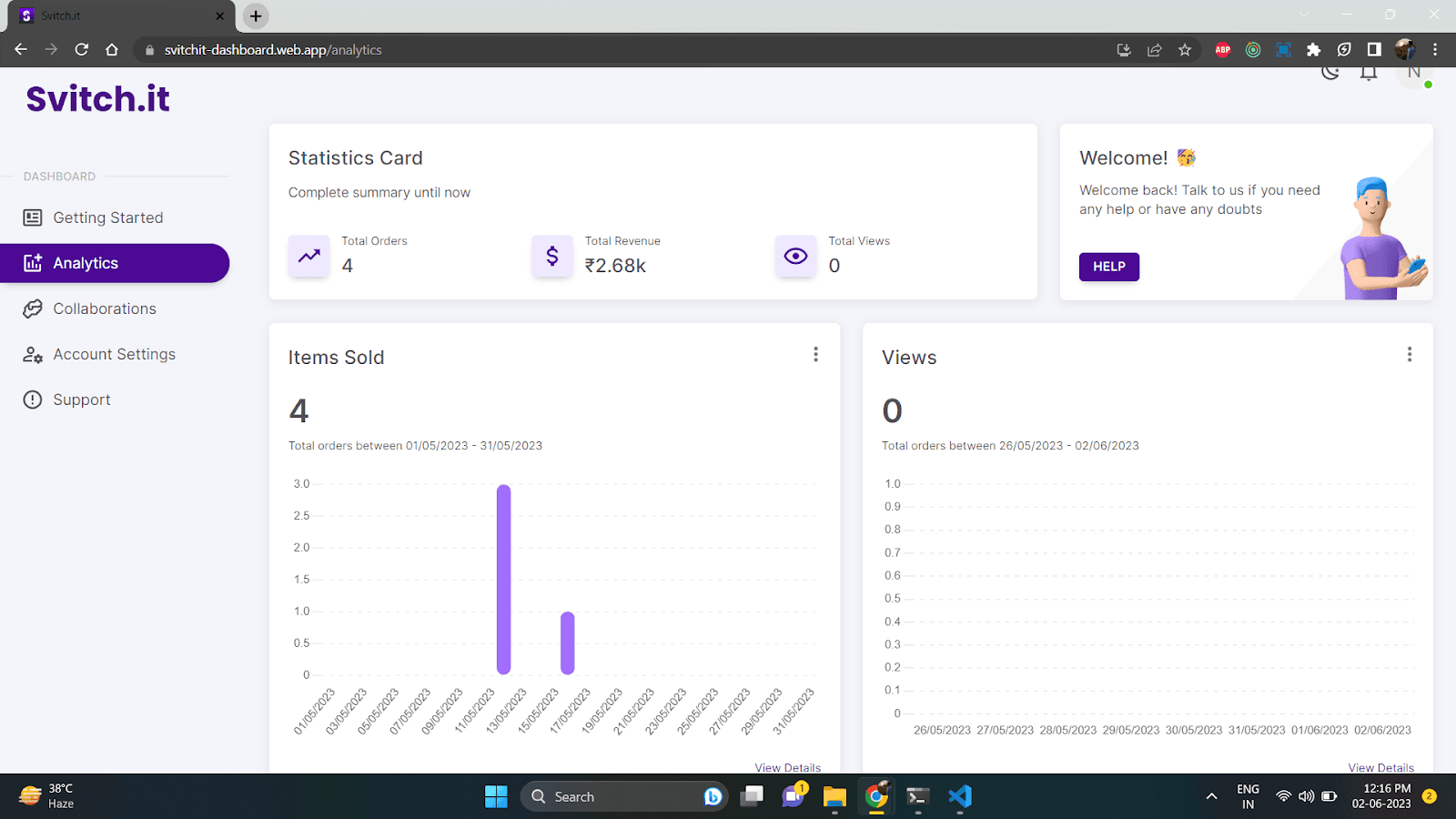Open File Explorer from the taskbar
The width and height of the screenshot is (1456, 819).
click(834, 796)
